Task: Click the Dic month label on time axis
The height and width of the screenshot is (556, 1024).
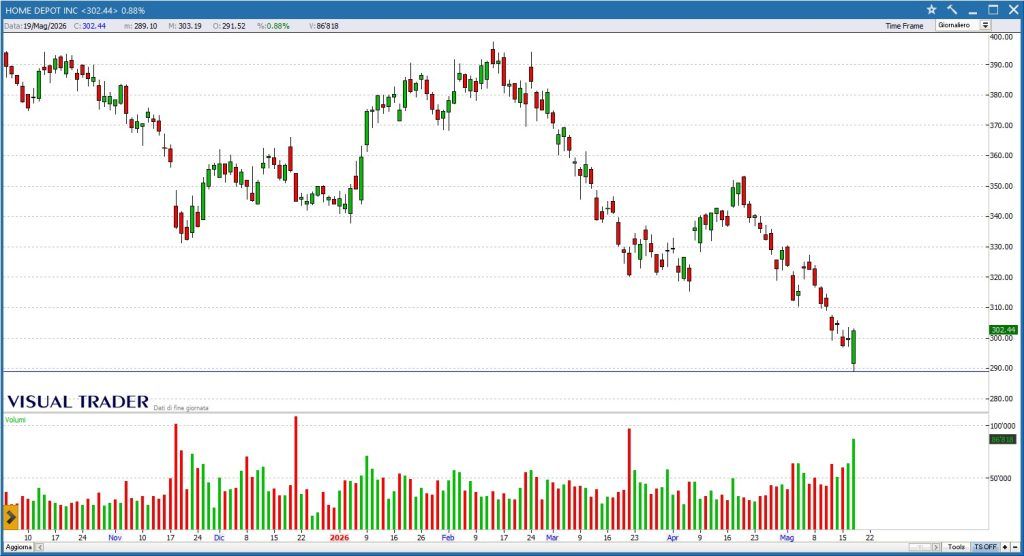Action: click(219, 538)
